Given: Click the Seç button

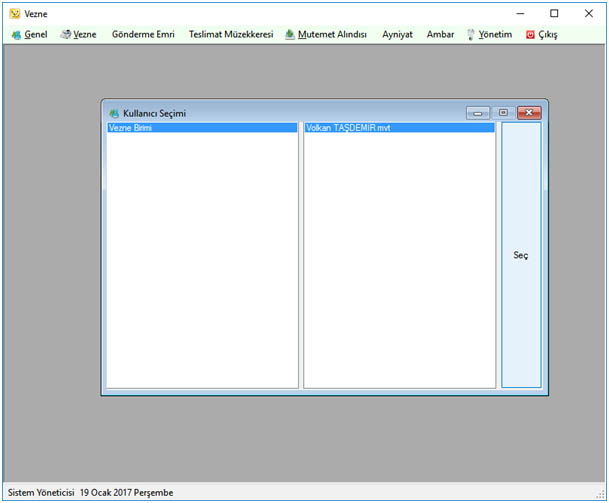Looking at the screenshot, I should coord(521,255).
